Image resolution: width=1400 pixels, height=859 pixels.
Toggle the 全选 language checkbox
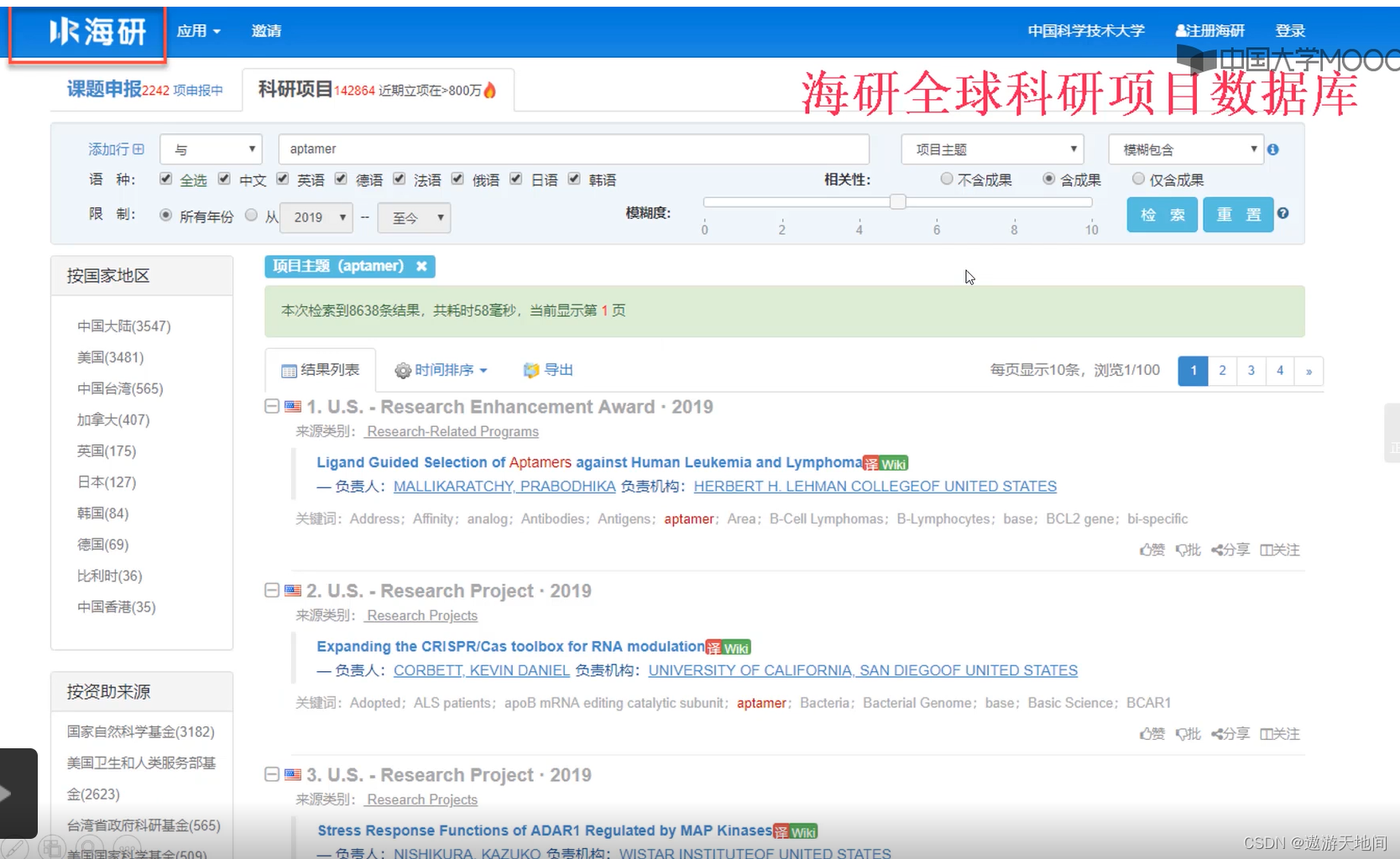click(165, 179)
